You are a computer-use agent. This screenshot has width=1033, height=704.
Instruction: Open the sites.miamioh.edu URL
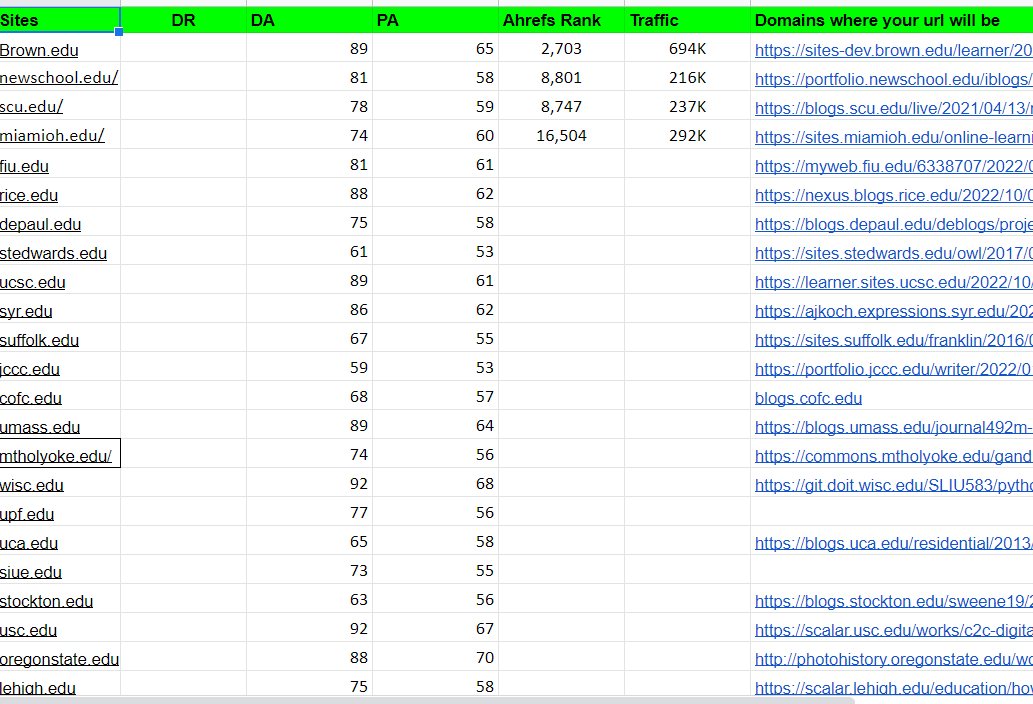[893, 137]
